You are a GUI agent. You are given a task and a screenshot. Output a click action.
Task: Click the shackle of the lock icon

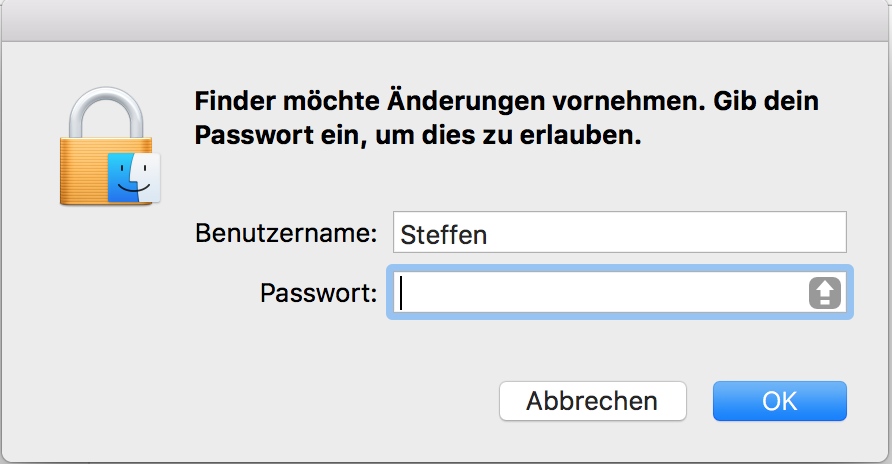[106, 113]
